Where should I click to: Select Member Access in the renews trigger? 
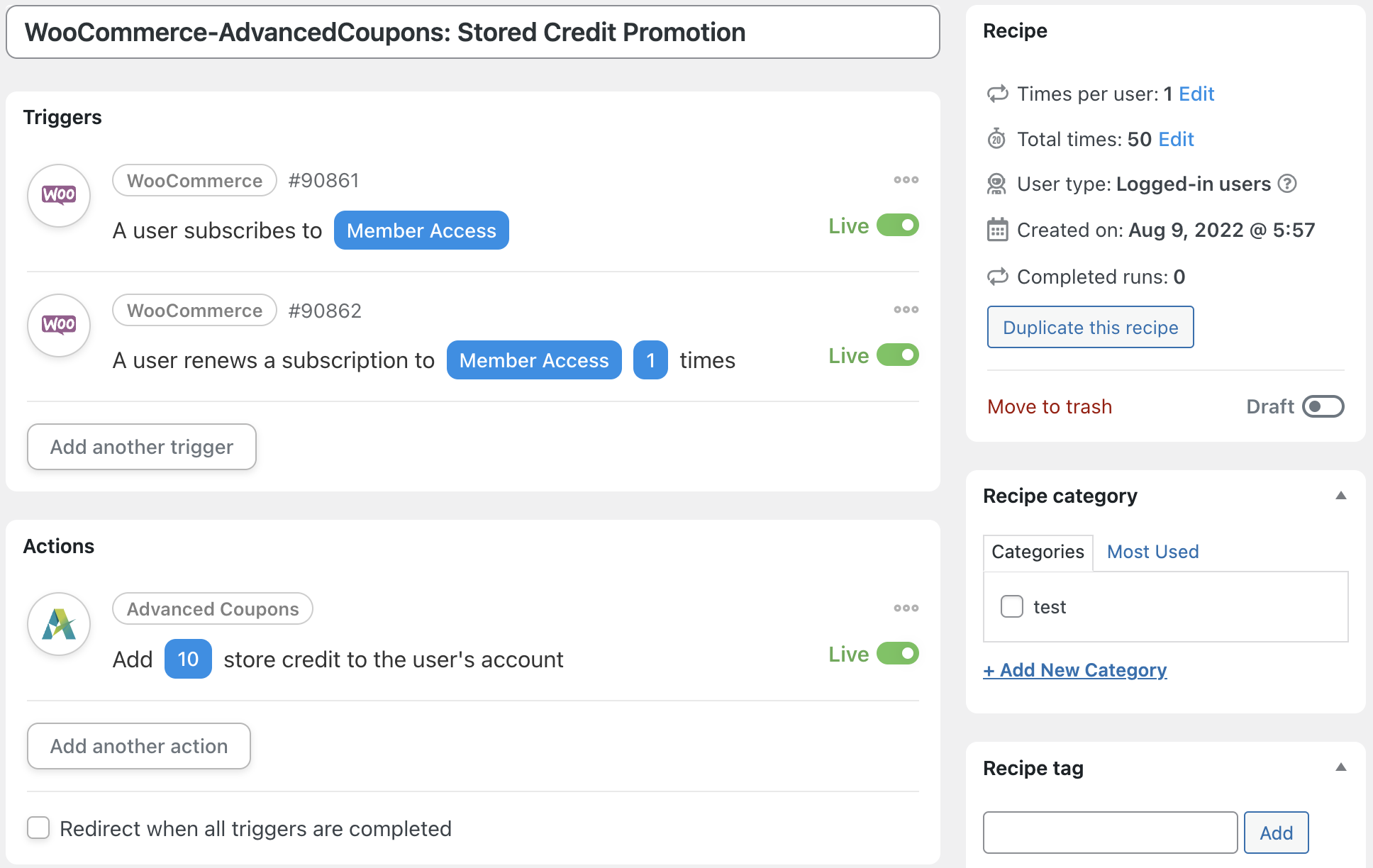pyautogui.click(x=534, y=360)
